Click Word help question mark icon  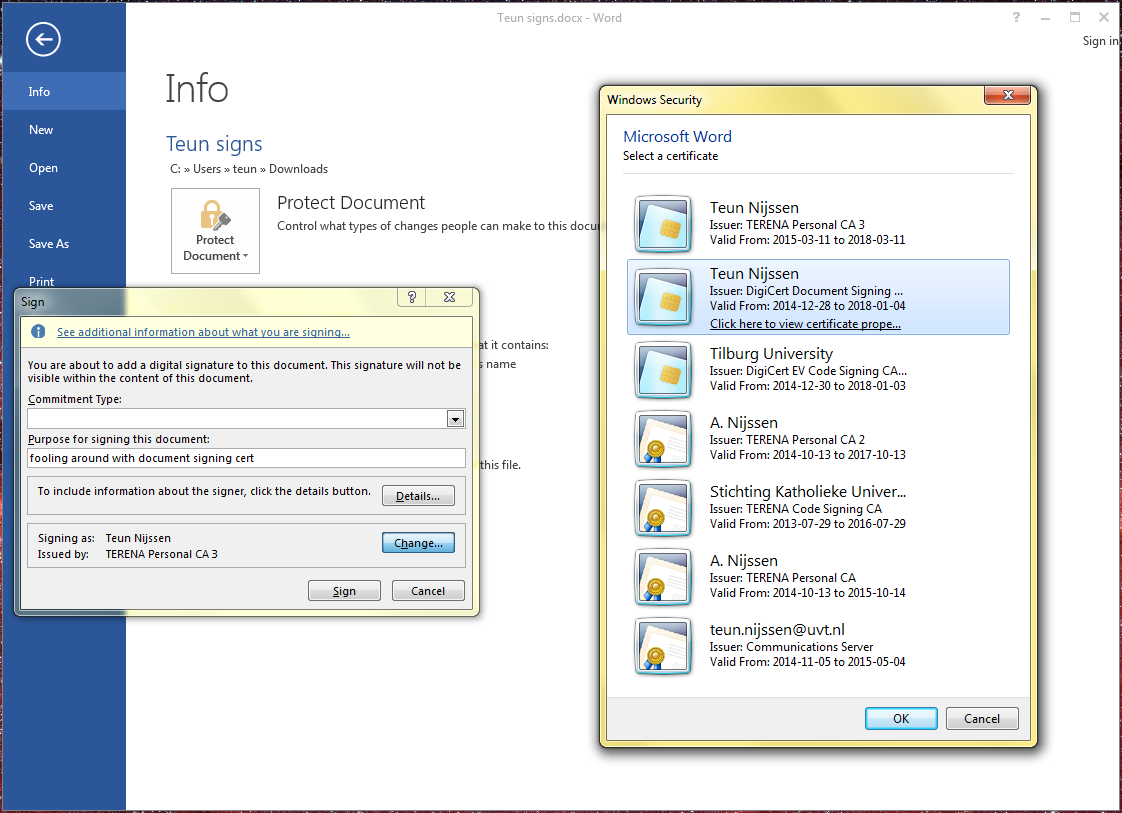[1016, 17]
